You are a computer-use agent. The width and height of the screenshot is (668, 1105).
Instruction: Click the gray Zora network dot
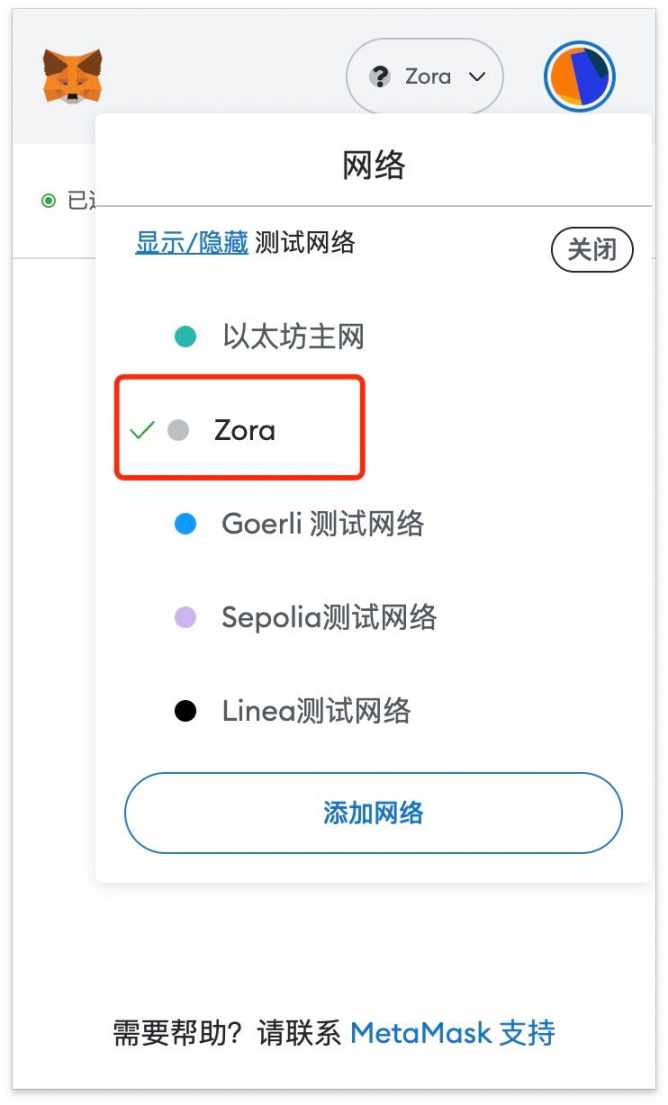tap(178, 430)
